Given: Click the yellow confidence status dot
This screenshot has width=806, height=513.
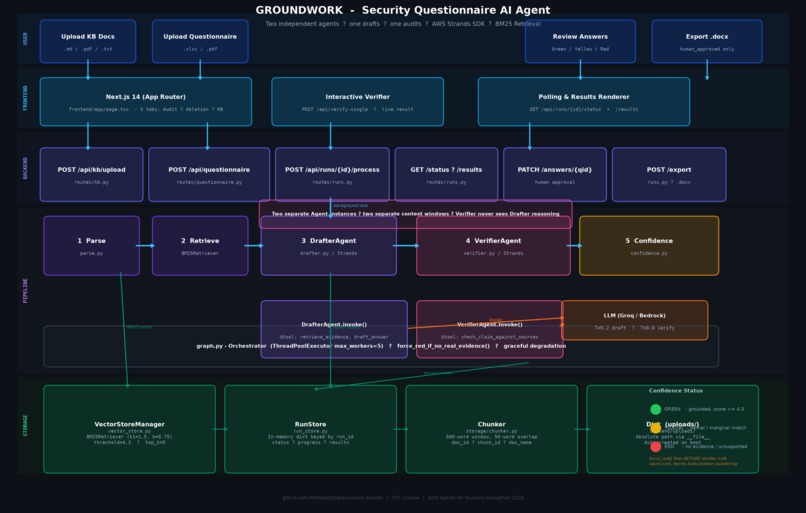Looking at the screenshot, I should pyautogui.click(x=655, y=428).
